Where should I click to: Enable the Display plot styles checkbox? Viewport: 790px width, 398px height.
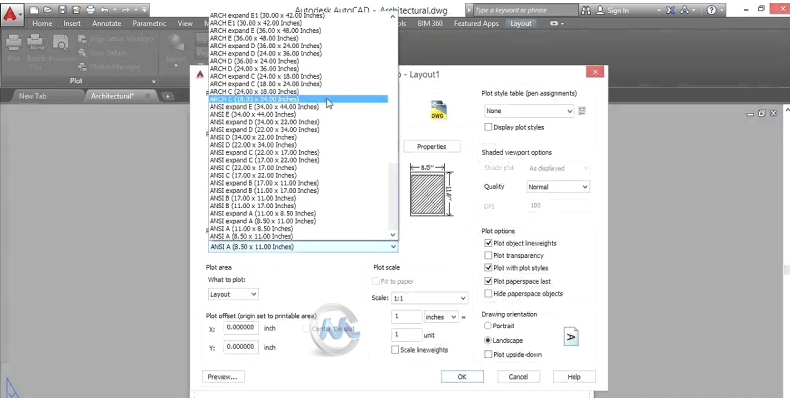[x=488, y=127]
